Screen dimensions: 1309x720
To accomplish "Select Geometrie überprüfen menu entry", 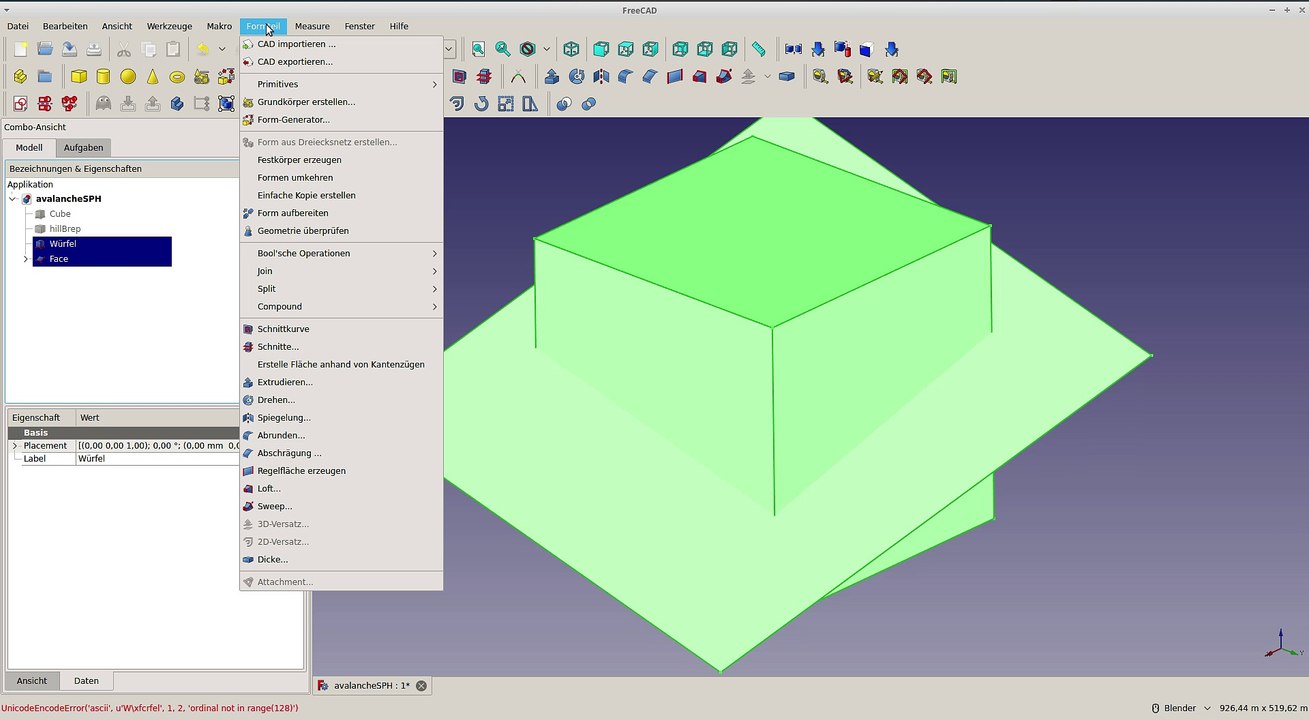I will click(x=302, y=231).
